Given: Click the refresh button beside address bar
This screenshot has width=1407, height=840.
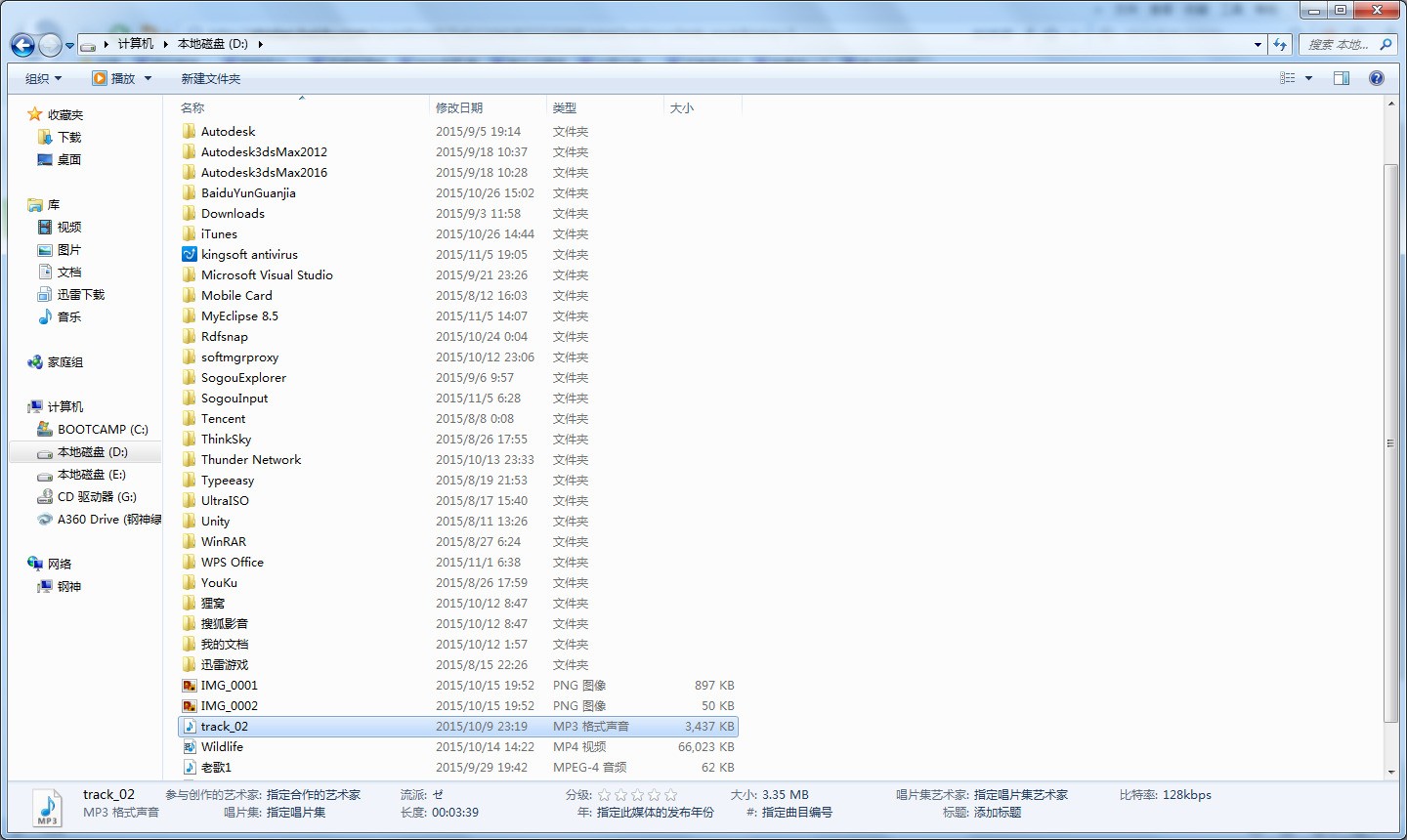Looking at the screenshot, I should [1280, 44].
